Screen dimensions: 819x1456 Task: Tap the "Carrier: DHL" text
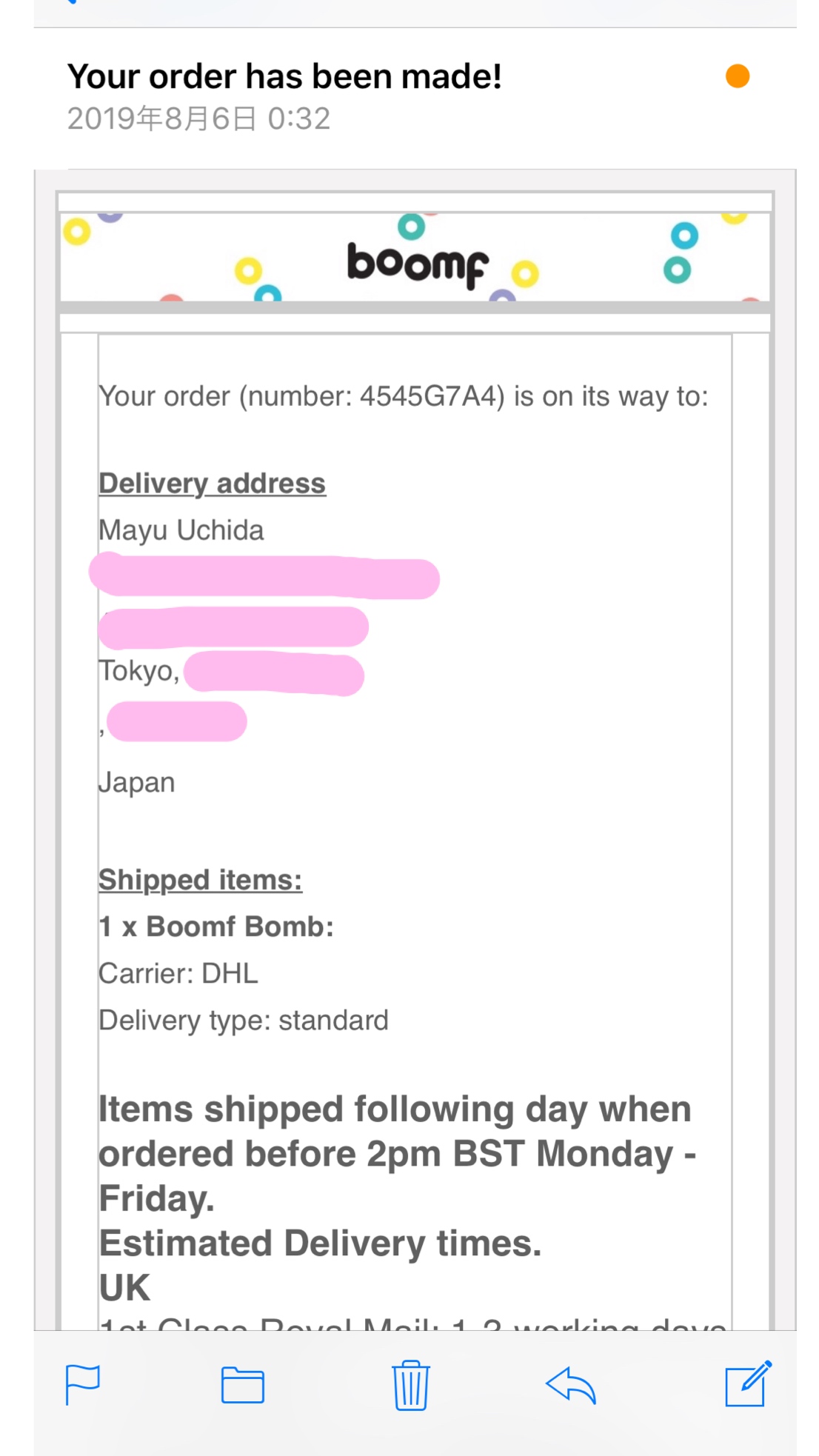[x=178, y=973]
